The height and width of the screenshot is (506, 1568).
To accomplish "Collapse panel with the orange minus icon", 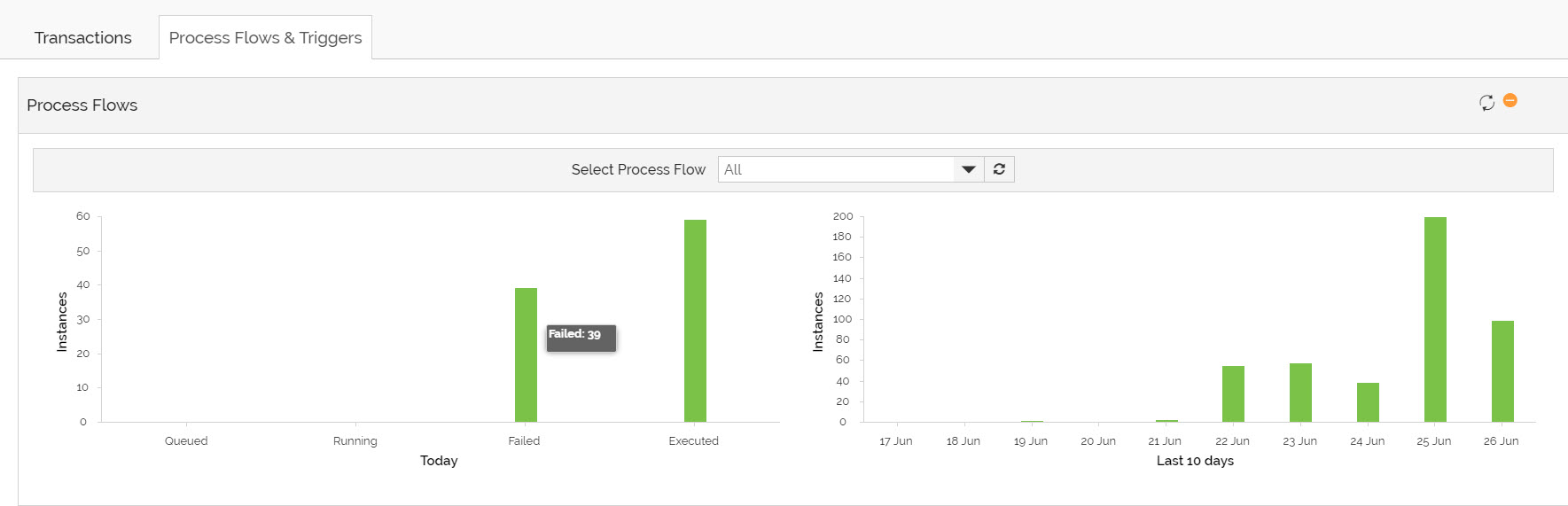I will click(1510, 101).
